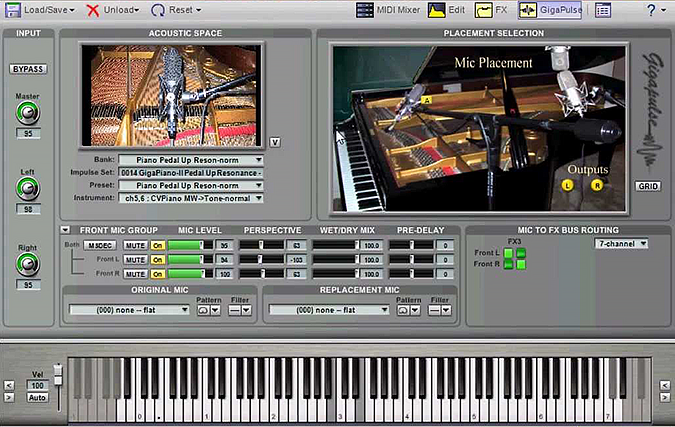Open the Preset dropdown
Image resolution: width=675 pixels, height=427 pixels.
191,186
